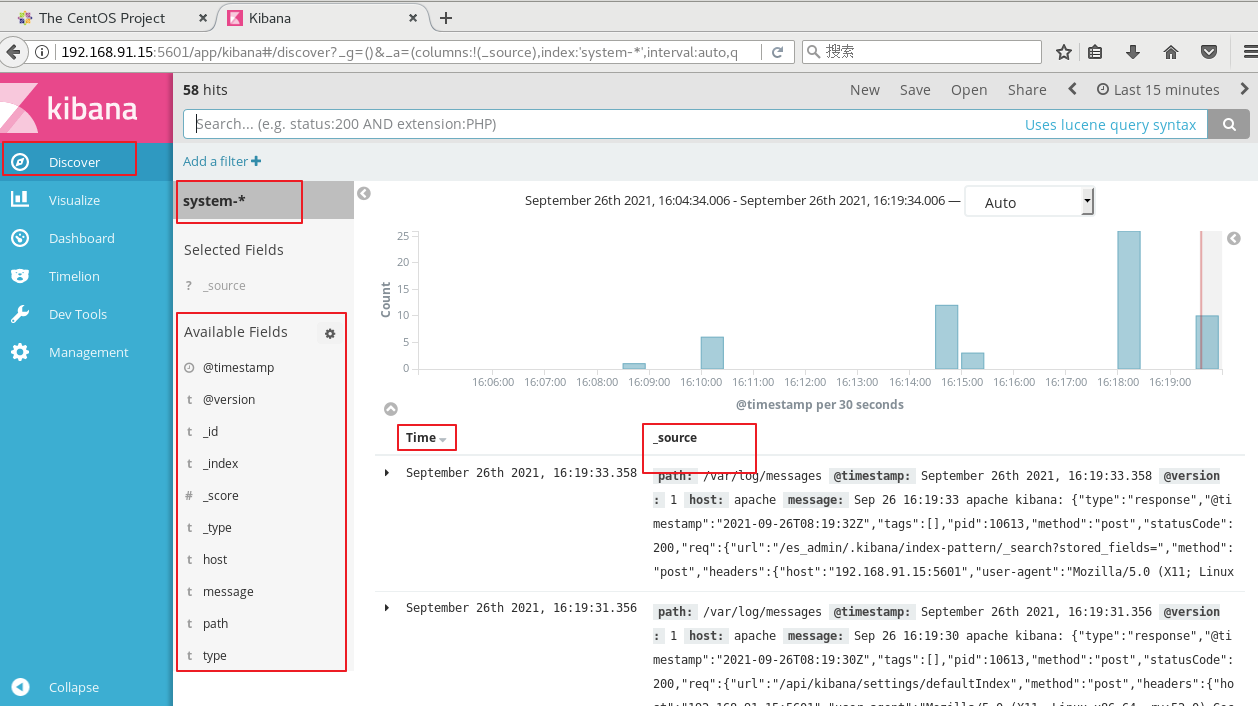Click the Dev Tools wrench icon
The image size is (1258, 706).
[x=20, y=314]
